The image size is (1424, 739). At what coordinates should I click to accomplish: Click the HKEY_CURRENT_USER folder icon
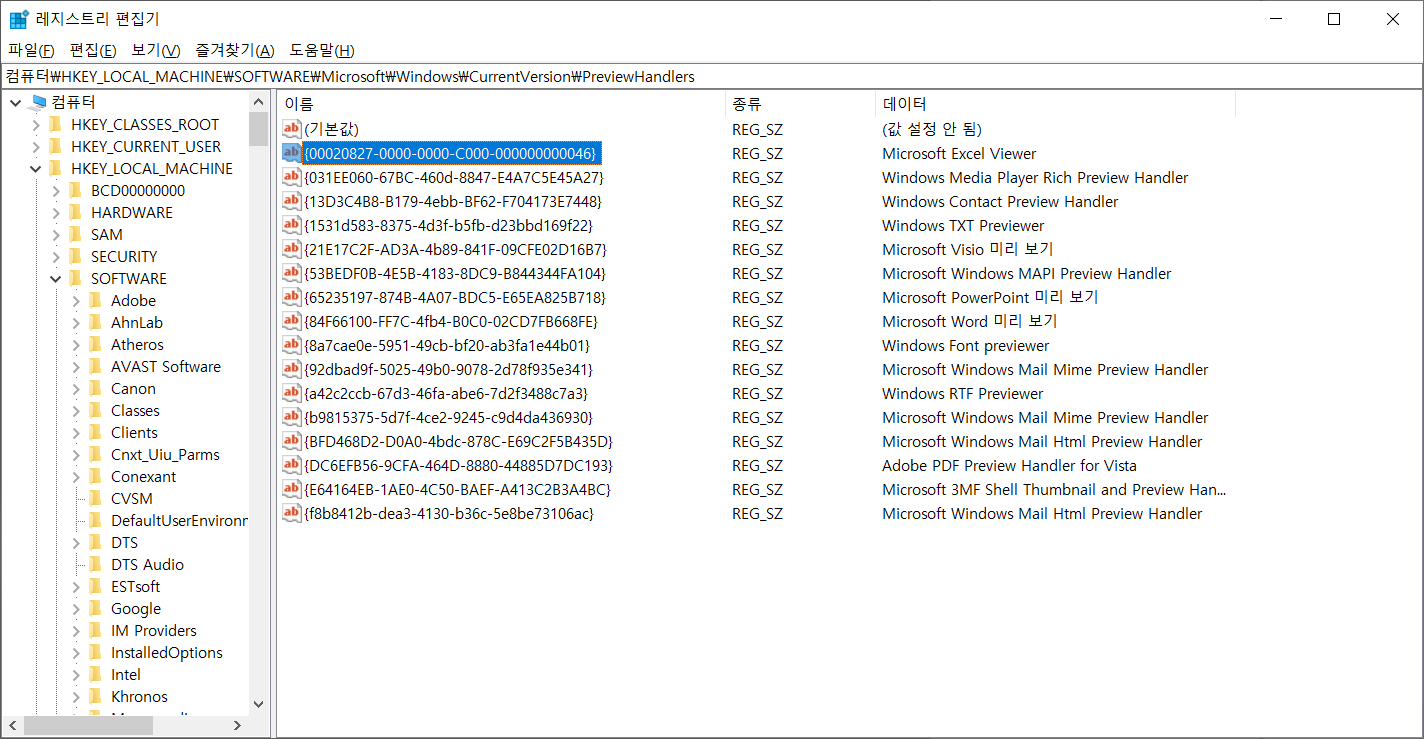coord(56,146)
